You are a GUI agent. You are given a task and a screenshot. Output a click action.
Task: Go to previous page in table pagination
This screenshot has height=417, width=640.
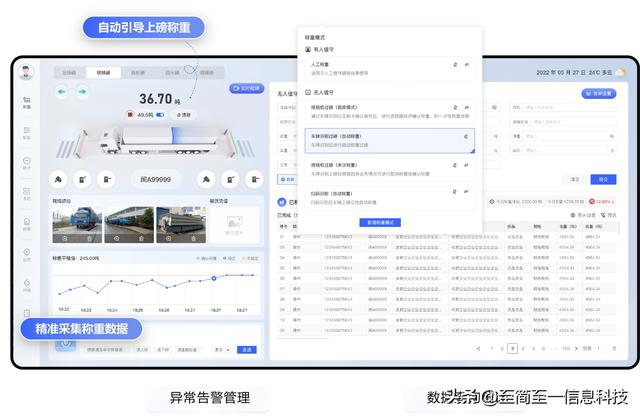478,348
